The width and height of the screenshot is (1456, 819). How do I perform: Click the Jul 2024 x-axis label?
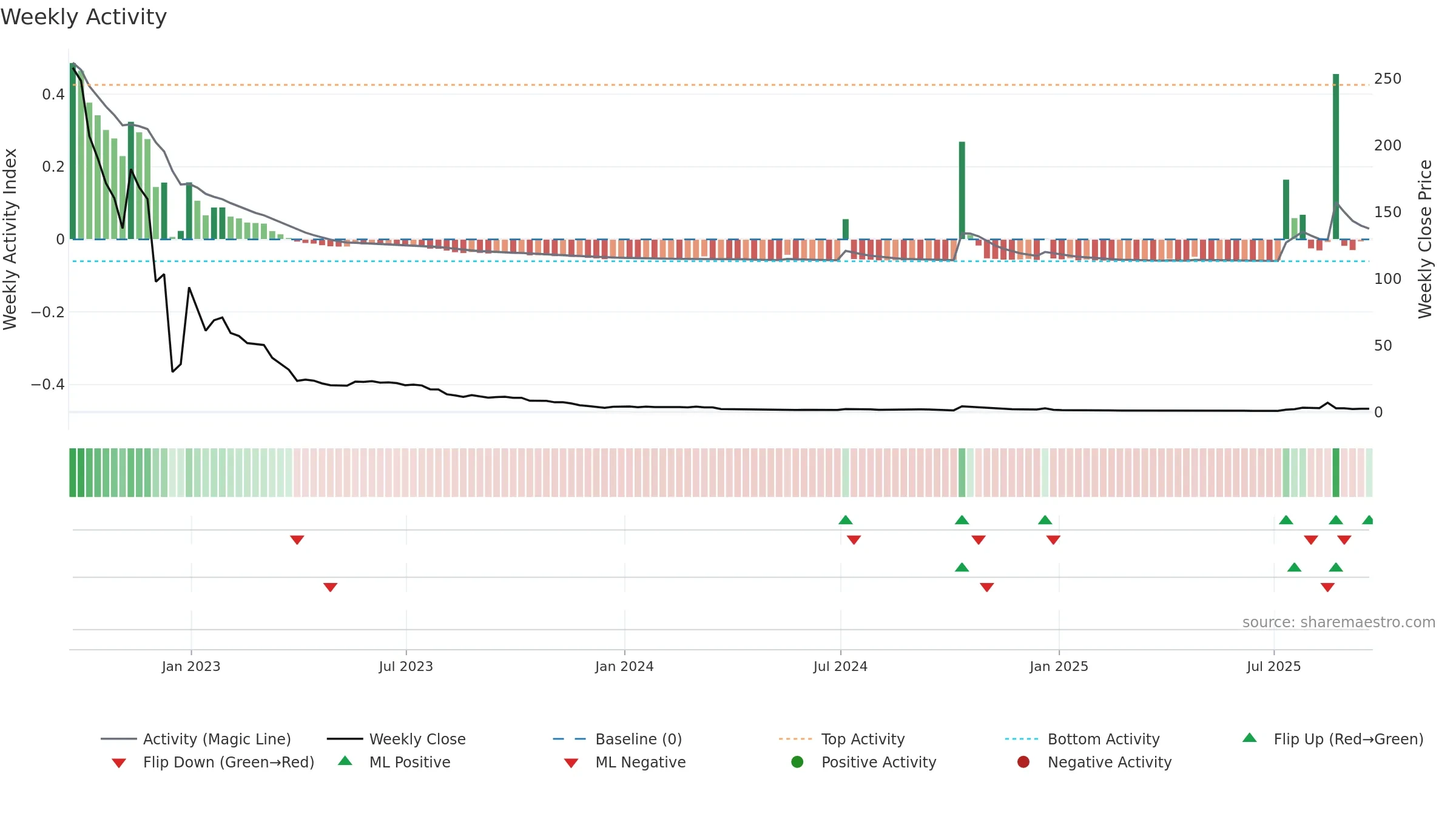pyautogui.click(x=841, y=666)
